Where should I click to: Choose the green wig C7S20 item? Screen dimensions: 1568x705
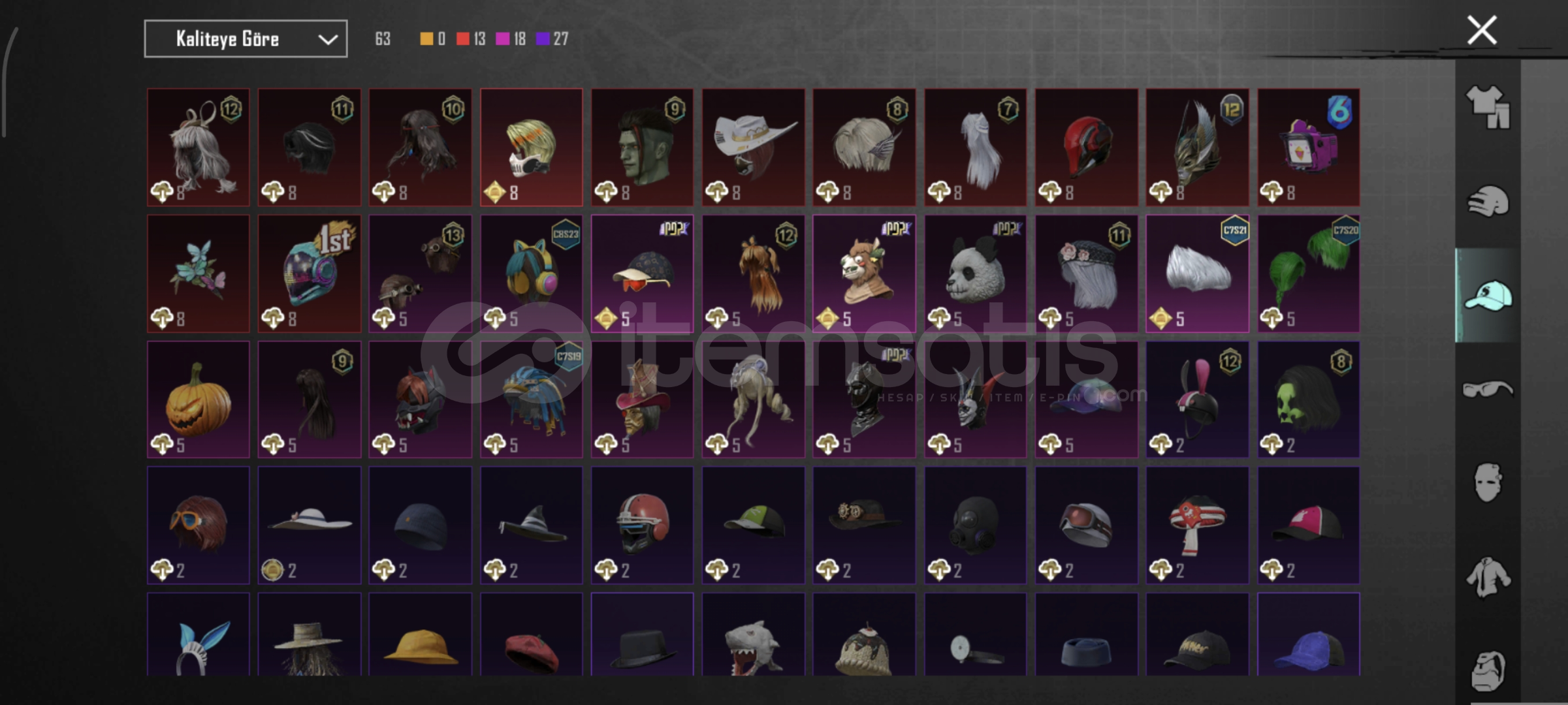pos(1308,274)
